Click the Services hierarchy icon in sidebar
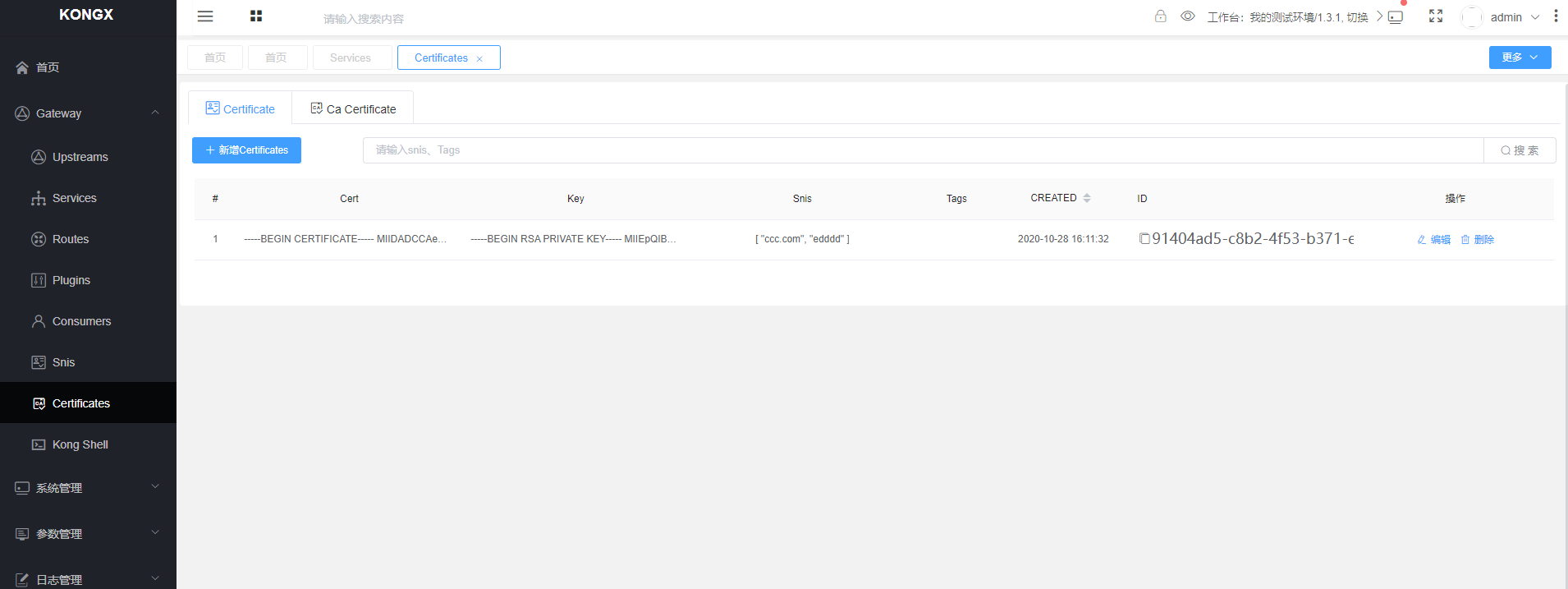Screen dimensions: 1568x589 click(x=39, y=198)
